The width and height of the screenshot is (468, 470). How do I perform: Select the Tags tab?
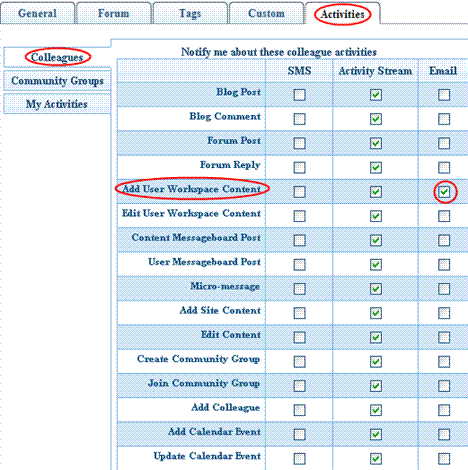click(190, 13)
